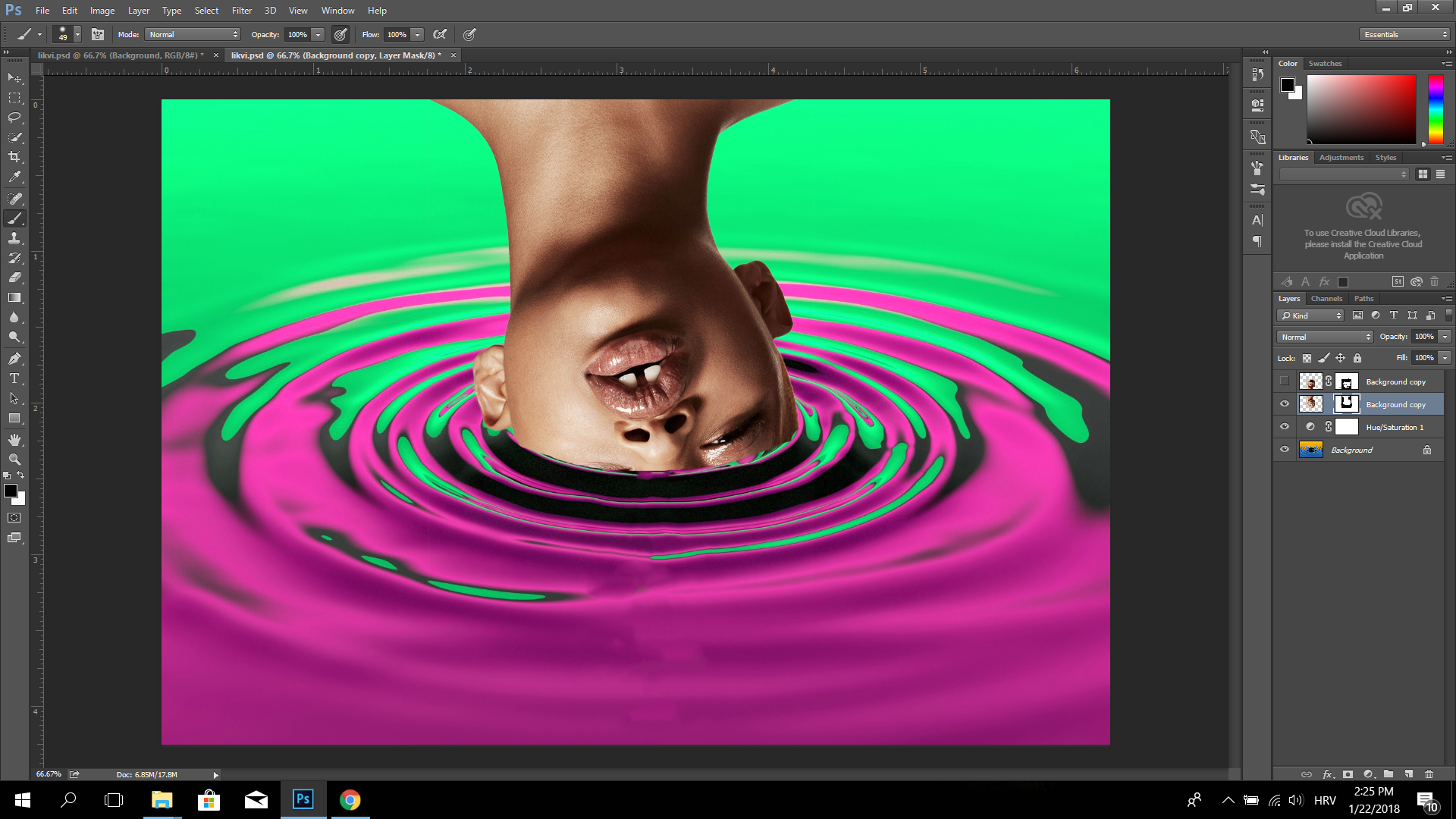Click the create new layer icon
Image resolution: width=1456 pixels, height=819 pixels.
click(1408, 774)
